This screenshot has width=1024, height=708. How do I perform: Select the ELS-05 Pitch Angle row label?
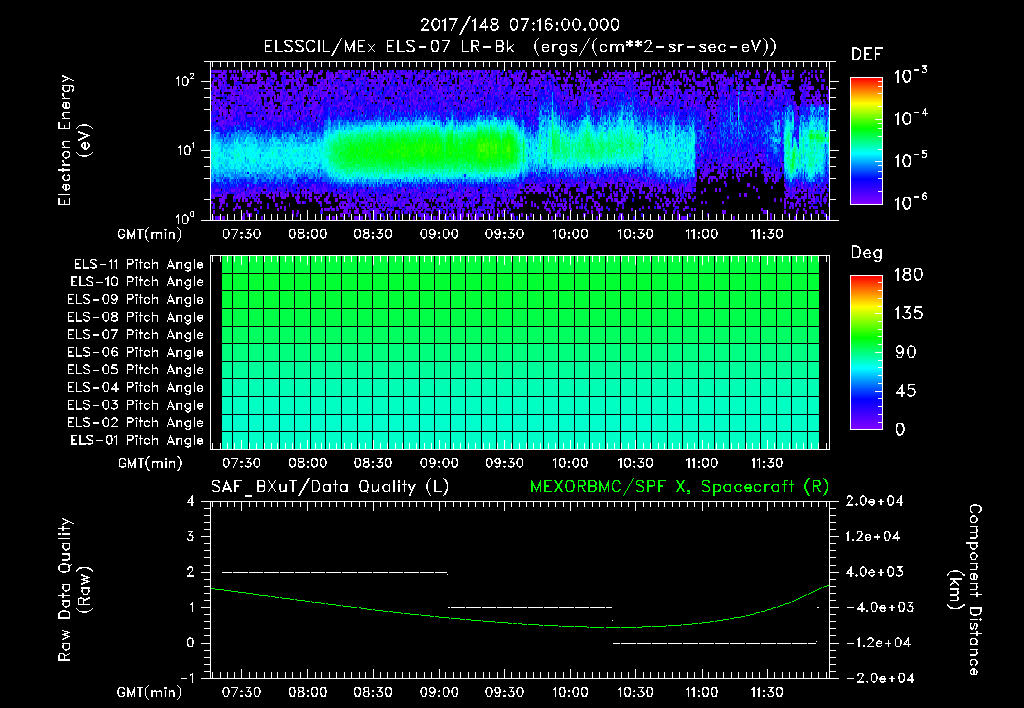tap(135, 370)
